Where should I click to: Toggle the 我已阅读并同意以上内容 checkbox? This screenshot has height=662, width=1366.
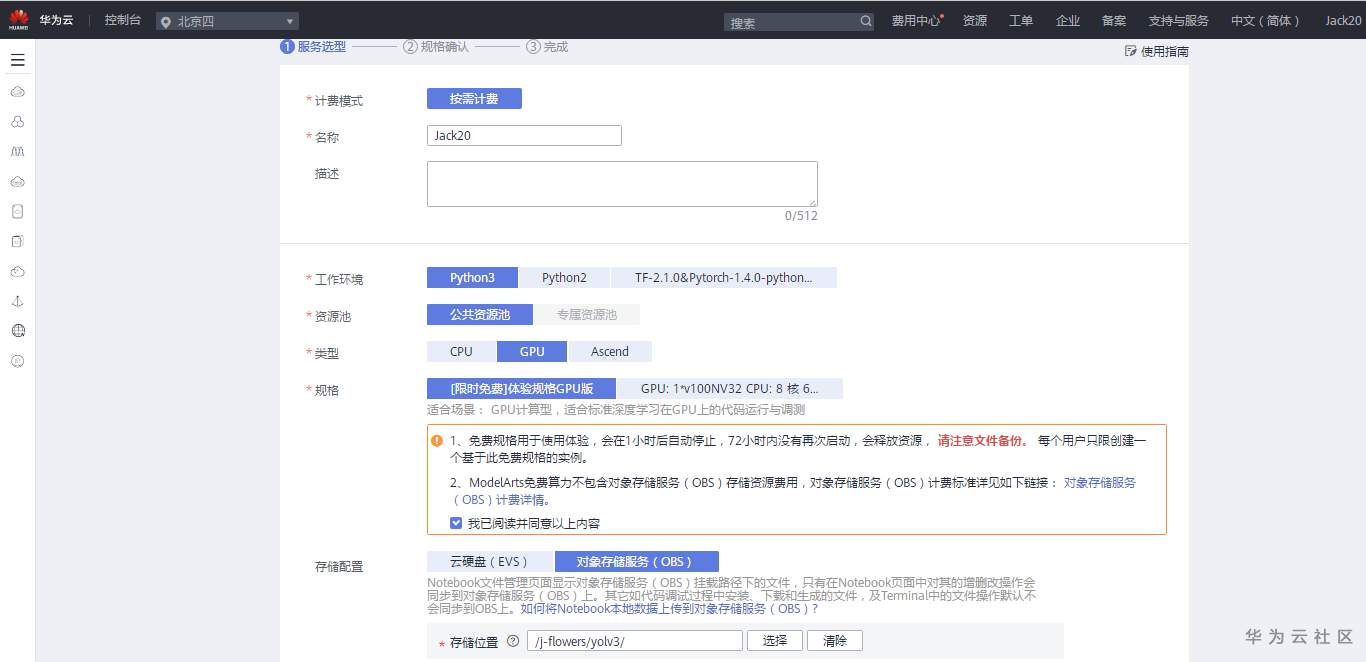click(456, 523)
